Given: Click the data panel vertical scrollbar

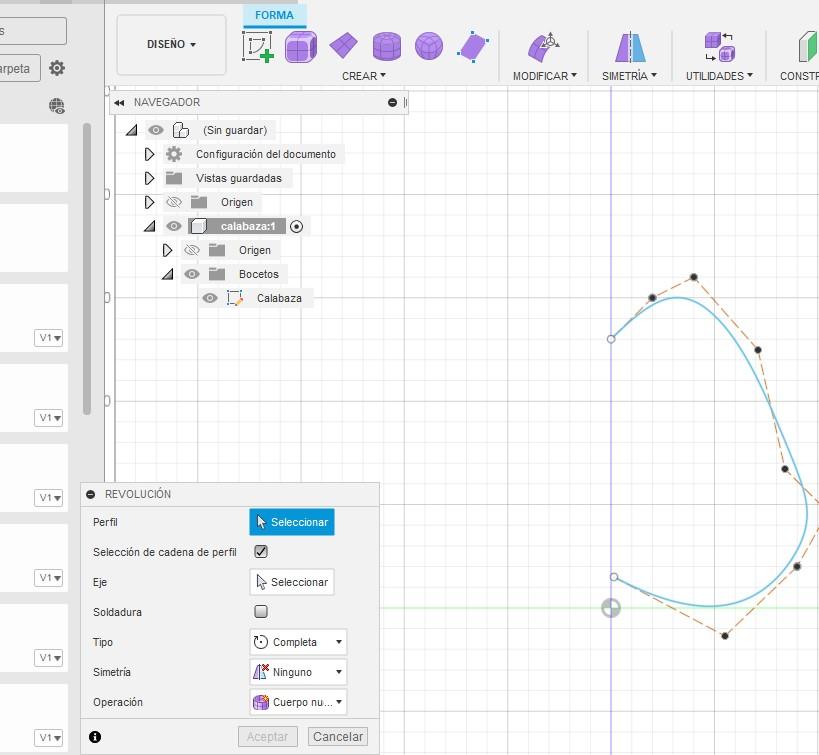Looking at the screenshot, I should [87, 269].
